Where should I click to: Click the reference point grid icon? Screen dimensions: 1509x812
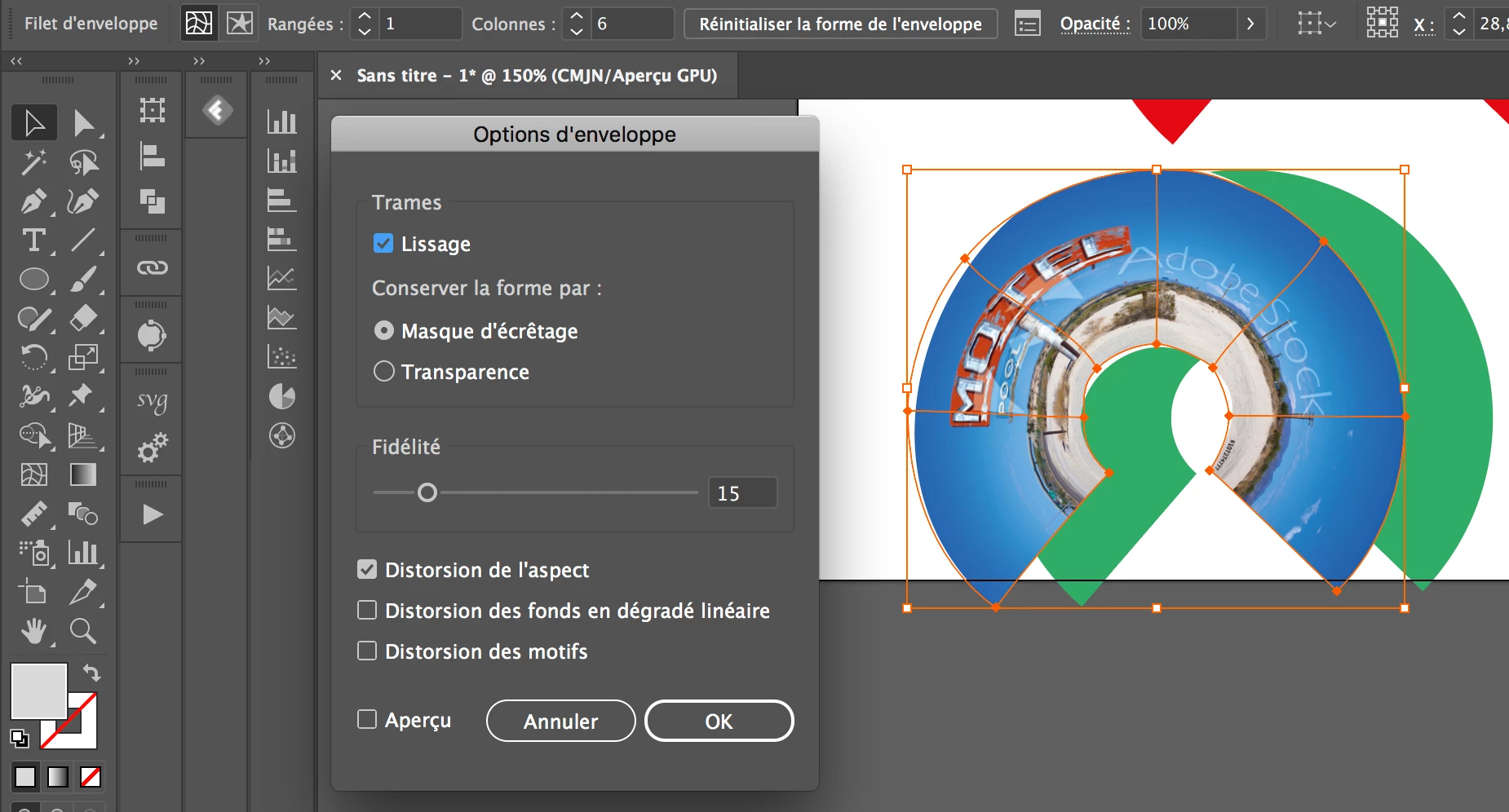pos(1382,24)
